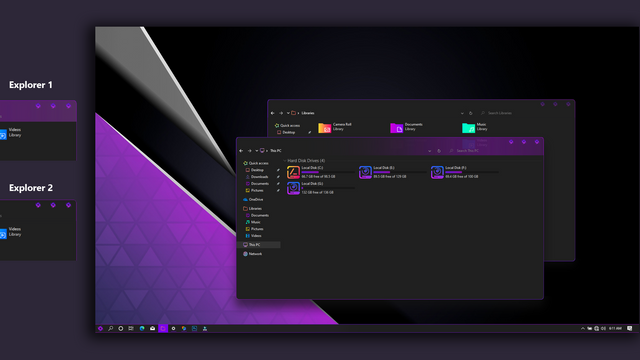
Task: Select Desktop in This PC sidebar
Action: (255, 170)
